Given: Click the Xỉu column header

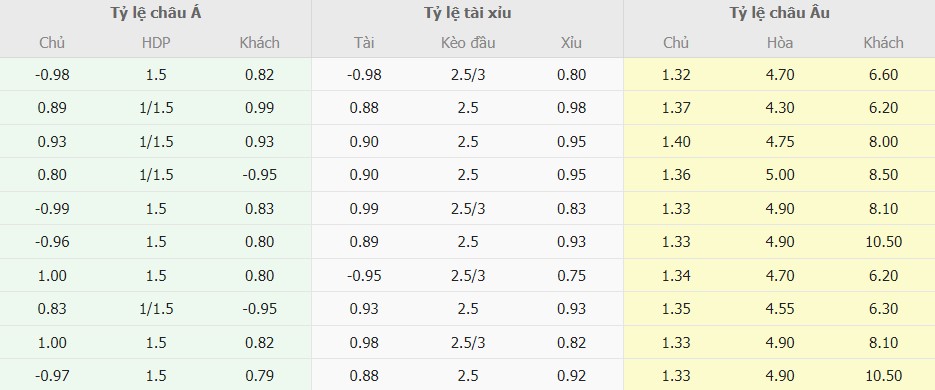Looking at the screenshot, I should [571, 43].
